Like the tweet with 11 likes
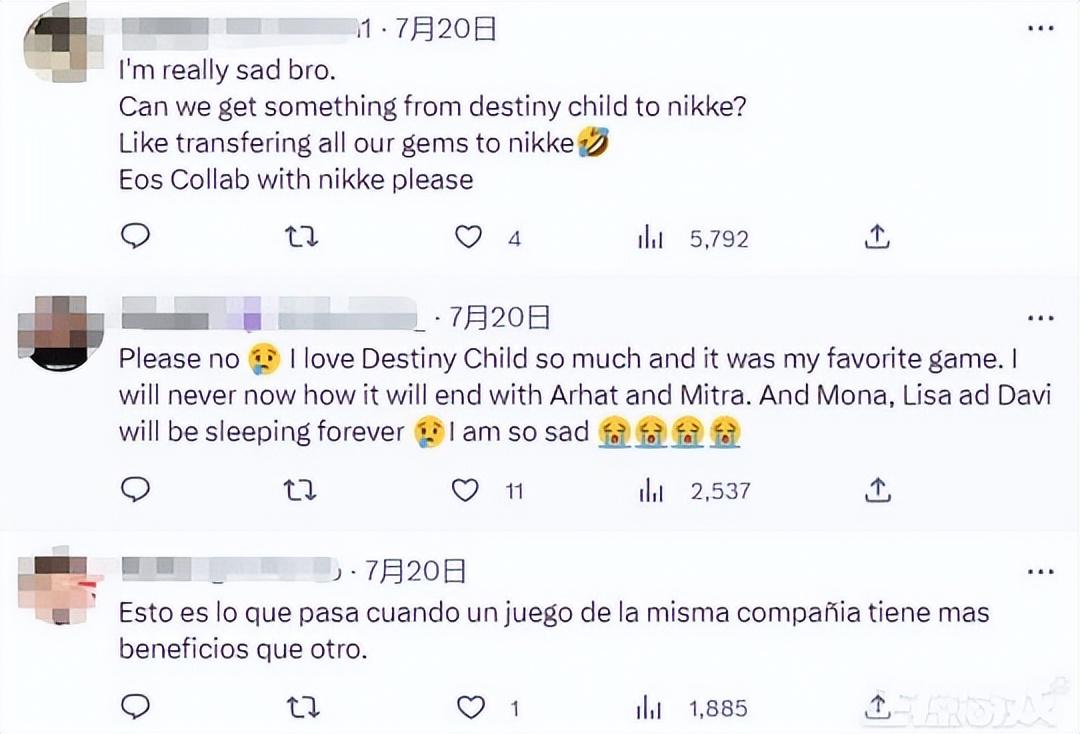The width and height of the screenshot is (1080, 734). (x=465, y=490)
